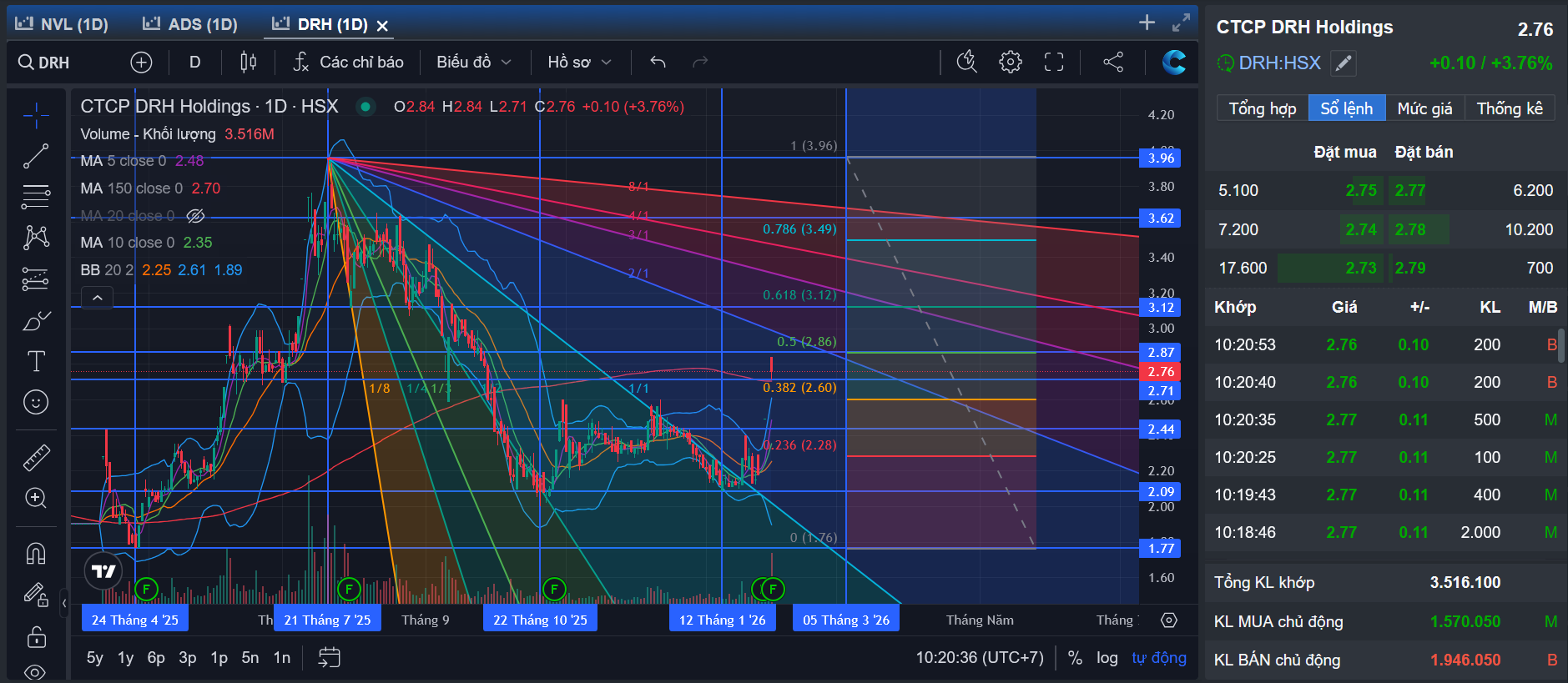Open the emoji icons tool

pos(36,402)
